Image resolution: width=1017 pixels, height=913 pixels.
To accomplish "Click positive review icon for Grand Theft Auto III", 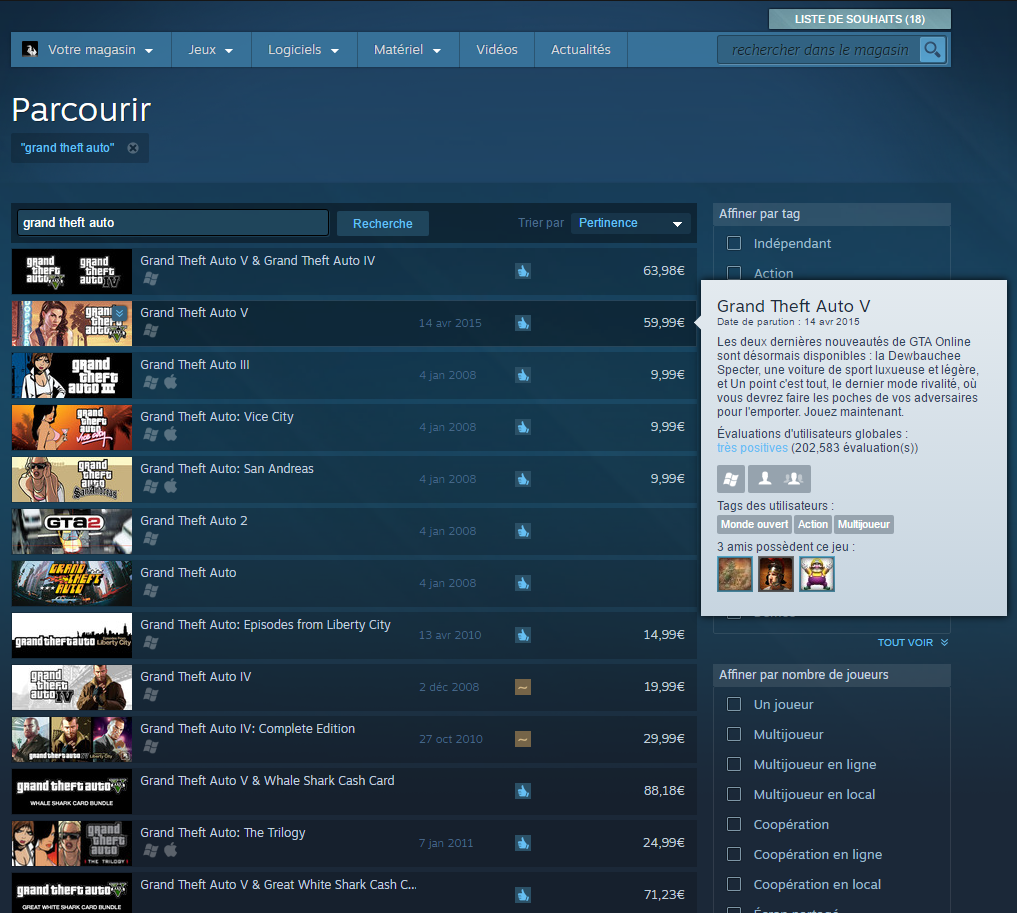I will [523, 375].
